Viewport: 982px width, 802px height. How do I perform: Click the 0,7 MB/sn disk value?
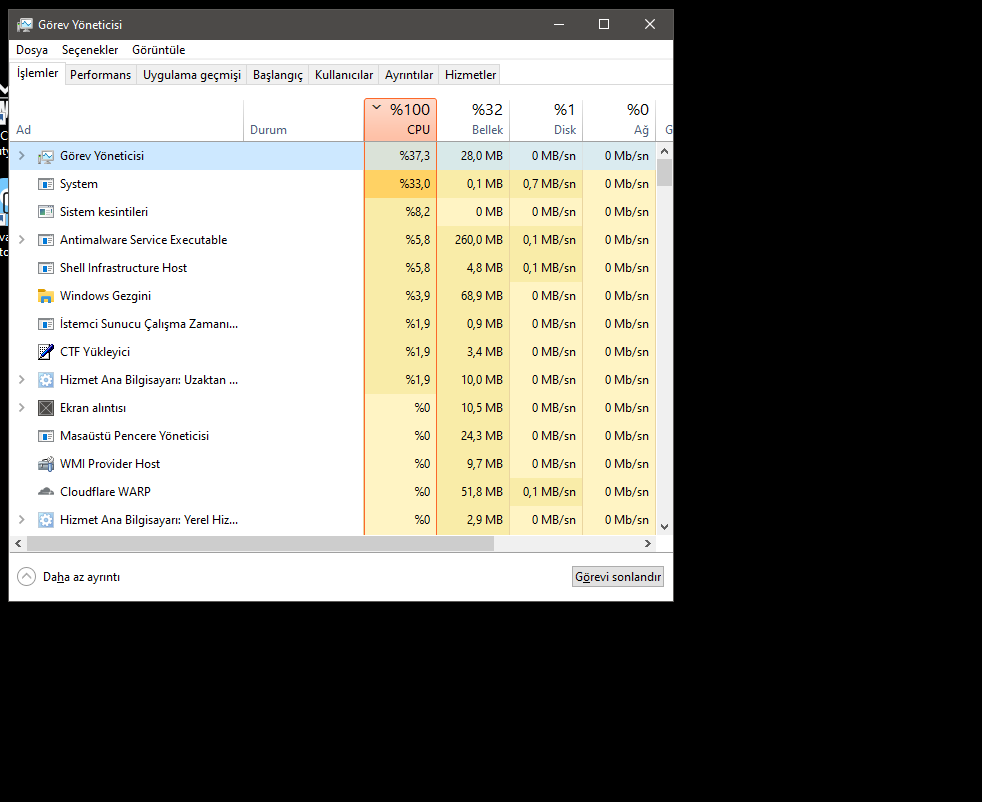pyautogui.click(x=549, y=184)
